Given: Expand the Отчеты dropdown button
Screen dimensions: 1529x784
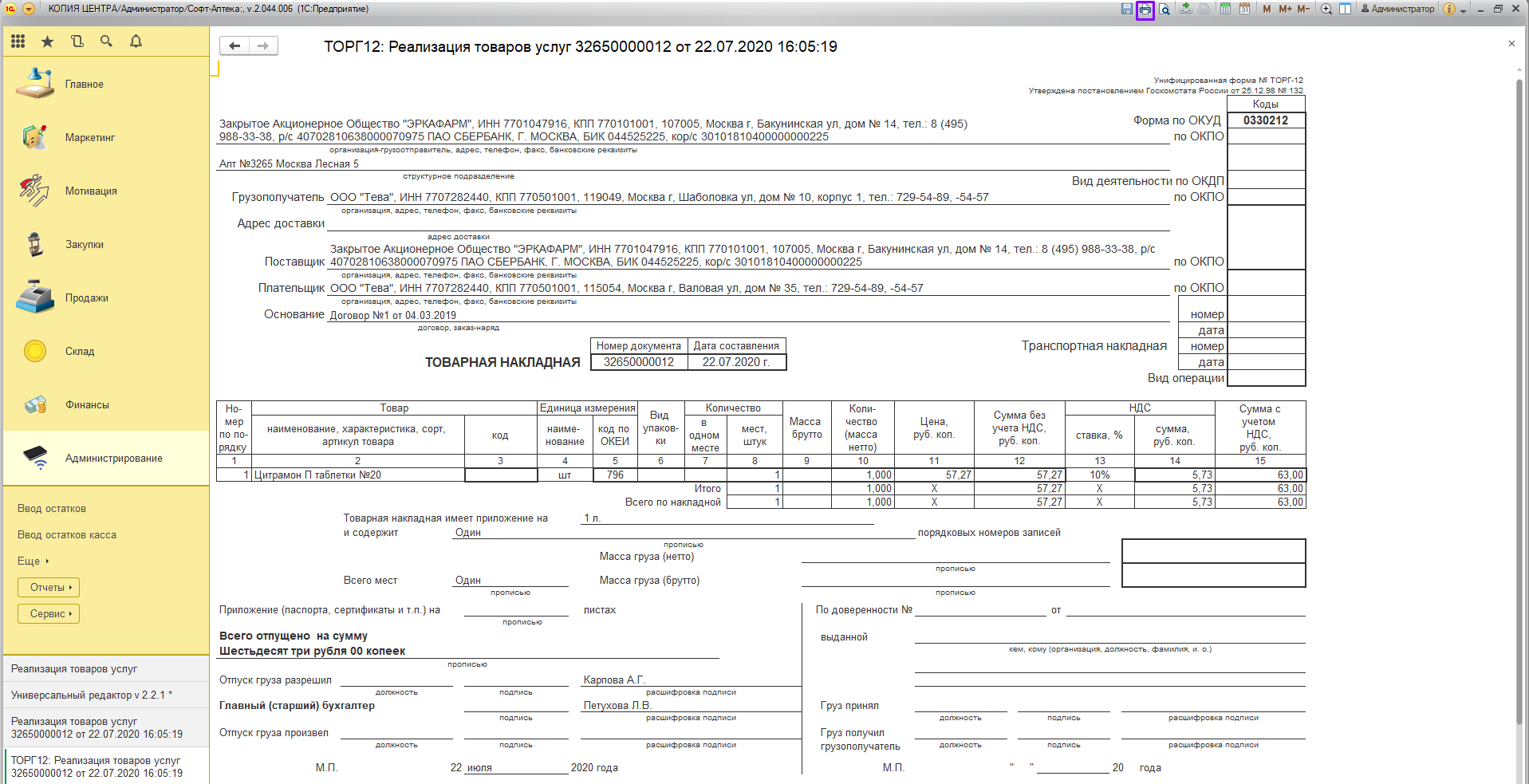Looking at the screenshot, I should click(49, 588).
